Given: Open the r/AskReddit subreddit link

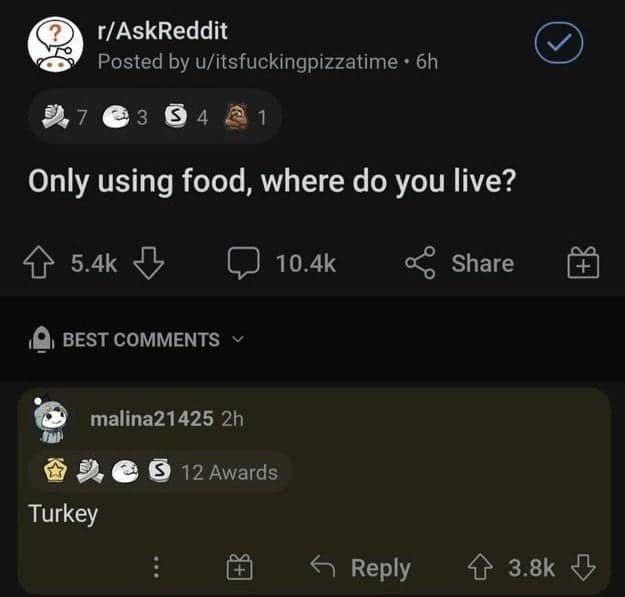Looking at the screenshot, I should (162, 31).
